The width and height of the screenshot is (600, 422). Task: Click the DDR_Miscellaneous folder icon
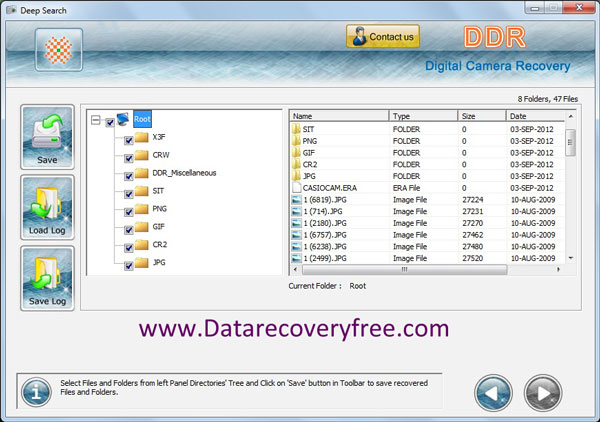click(x=142, y=173)
